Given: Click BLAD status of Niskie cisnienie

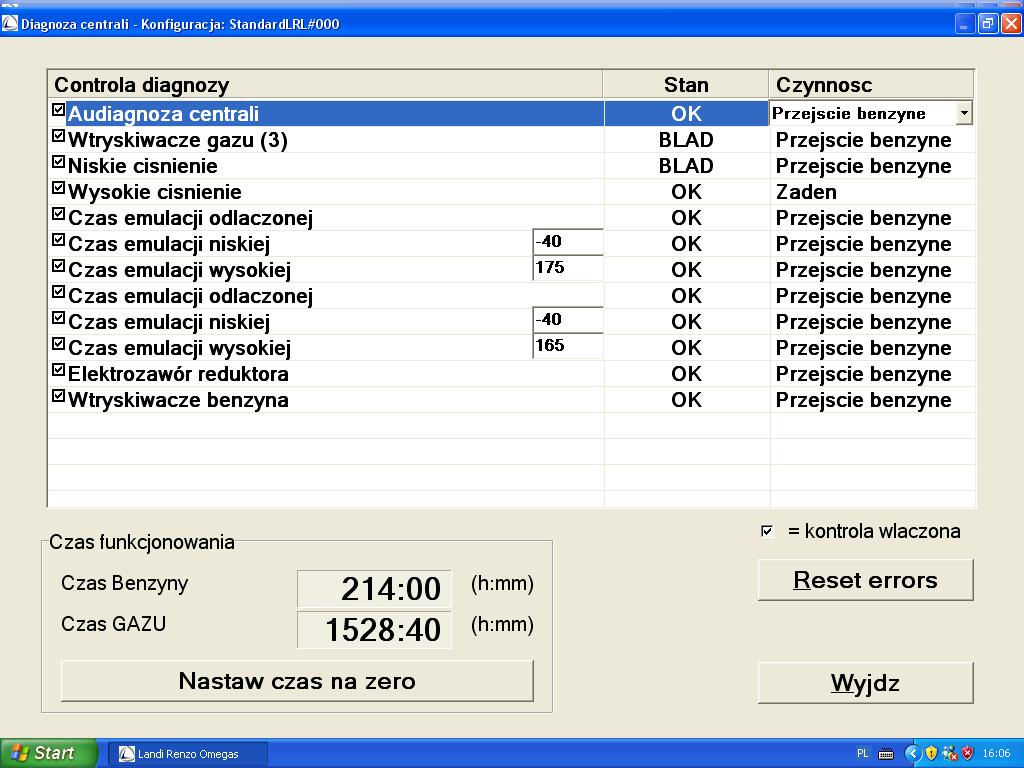Looking at the screenshot, I should (686, 166).
